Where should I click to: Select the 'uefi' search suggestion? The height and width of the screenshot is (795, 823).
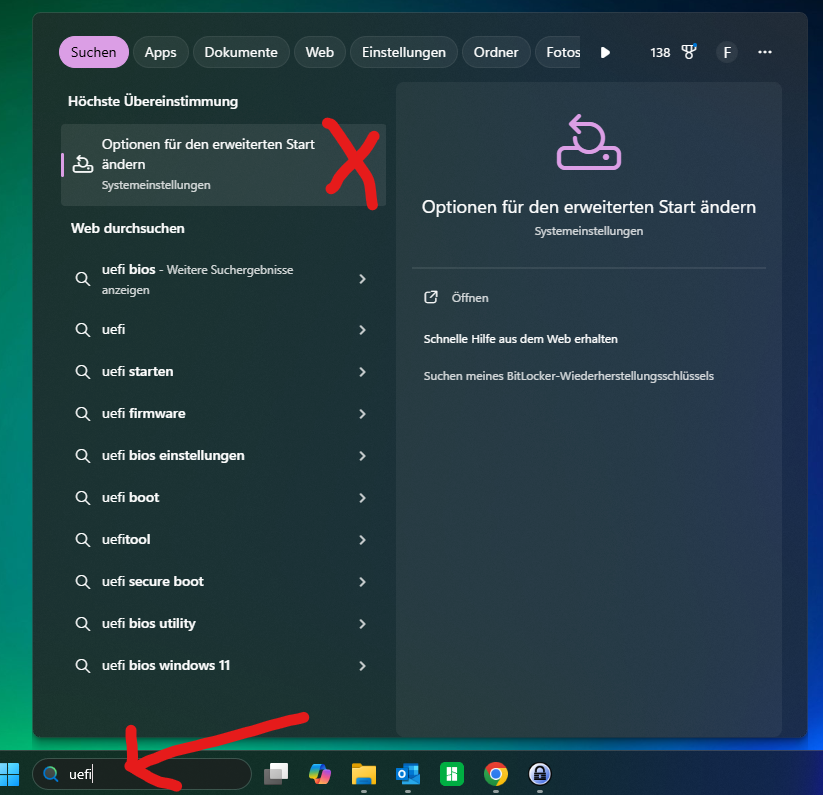pyautogui.click(x=224, y=330)
